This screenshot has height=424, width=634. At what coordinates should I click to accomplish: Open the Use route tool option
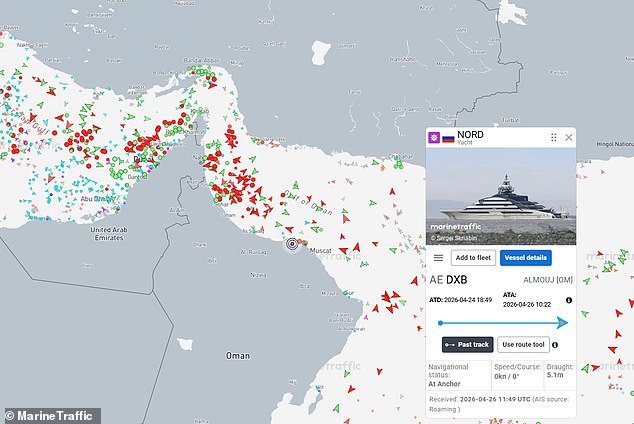(523, 345)
